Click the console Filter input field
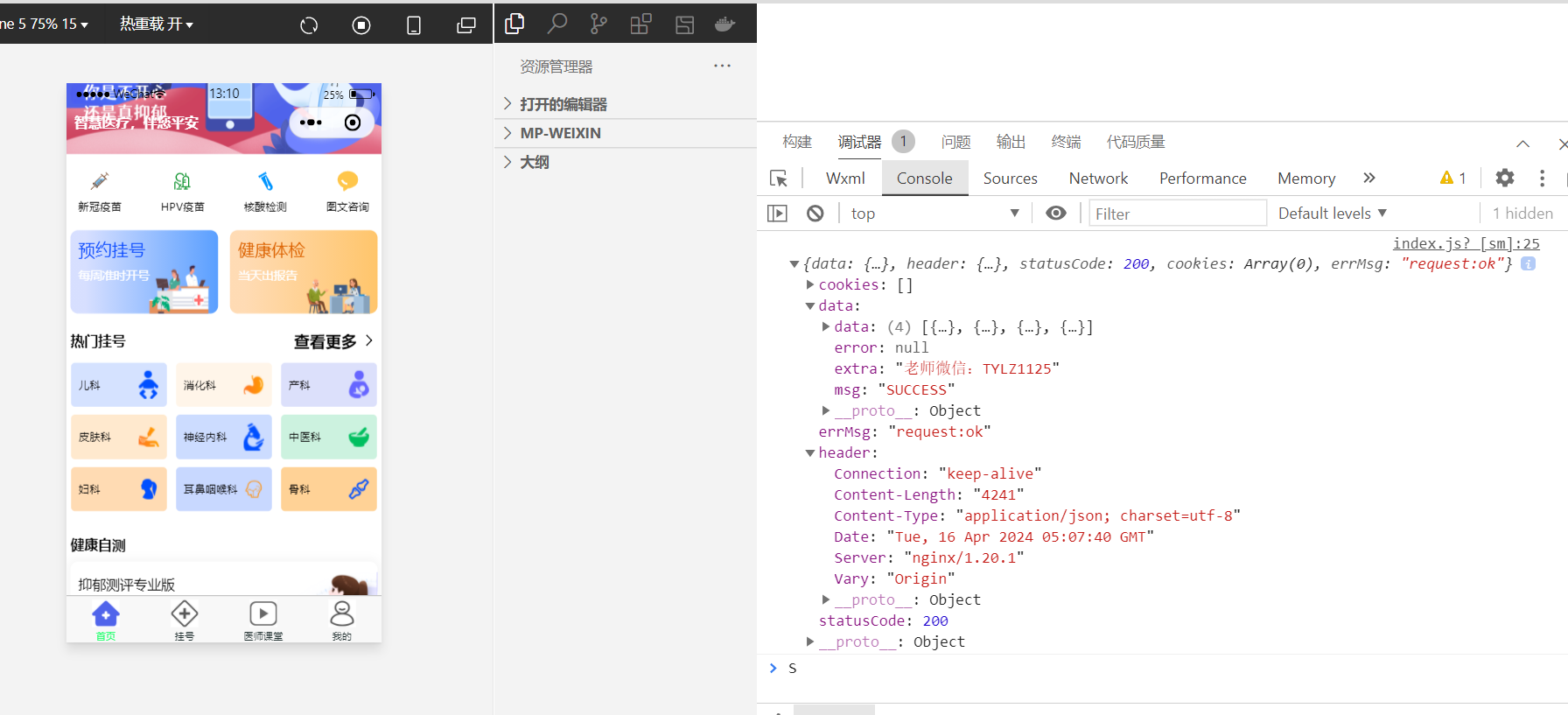Image resolution: width=1568 pixels, height=715 pixels. pos(1177,214)
